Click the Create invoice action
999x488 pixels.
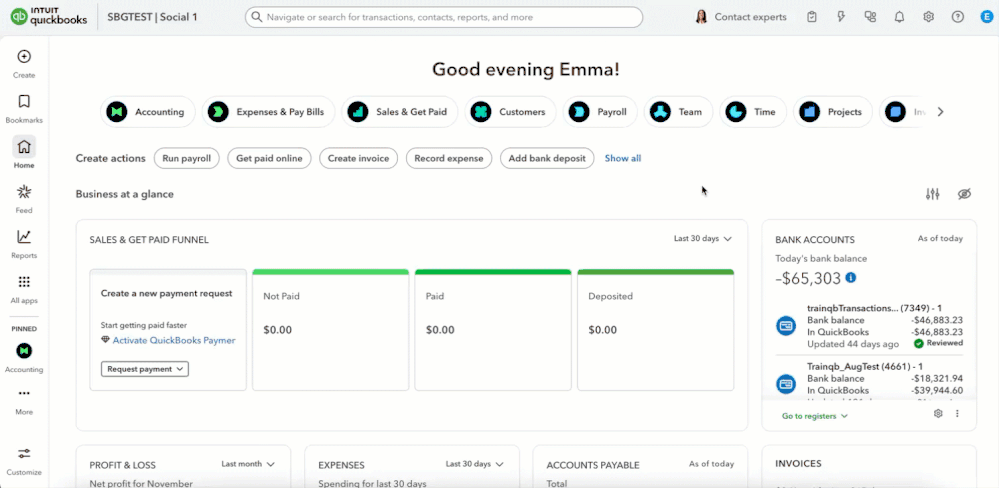359,159
